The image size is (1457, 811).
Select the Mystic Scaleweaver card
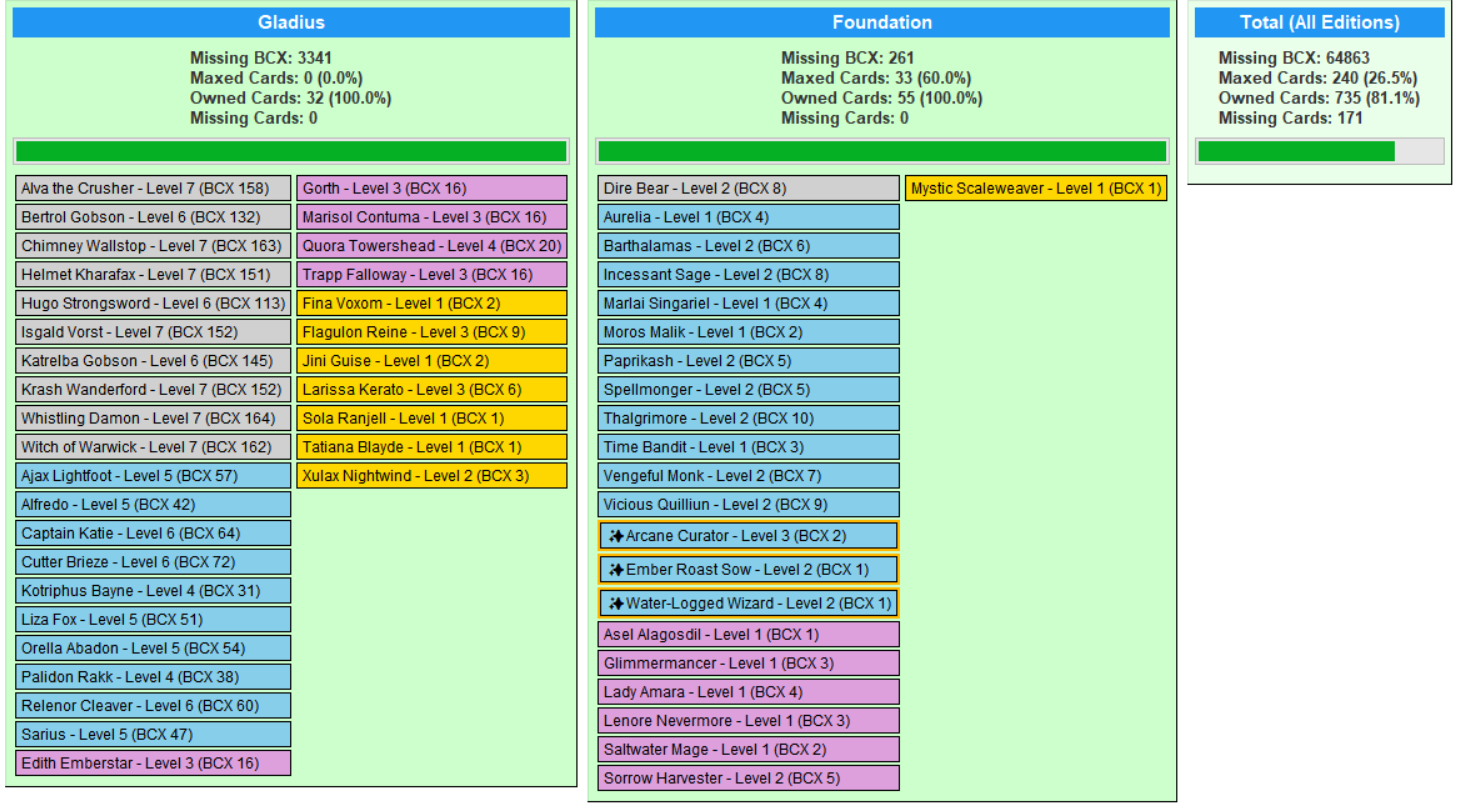coord(1036,188)
